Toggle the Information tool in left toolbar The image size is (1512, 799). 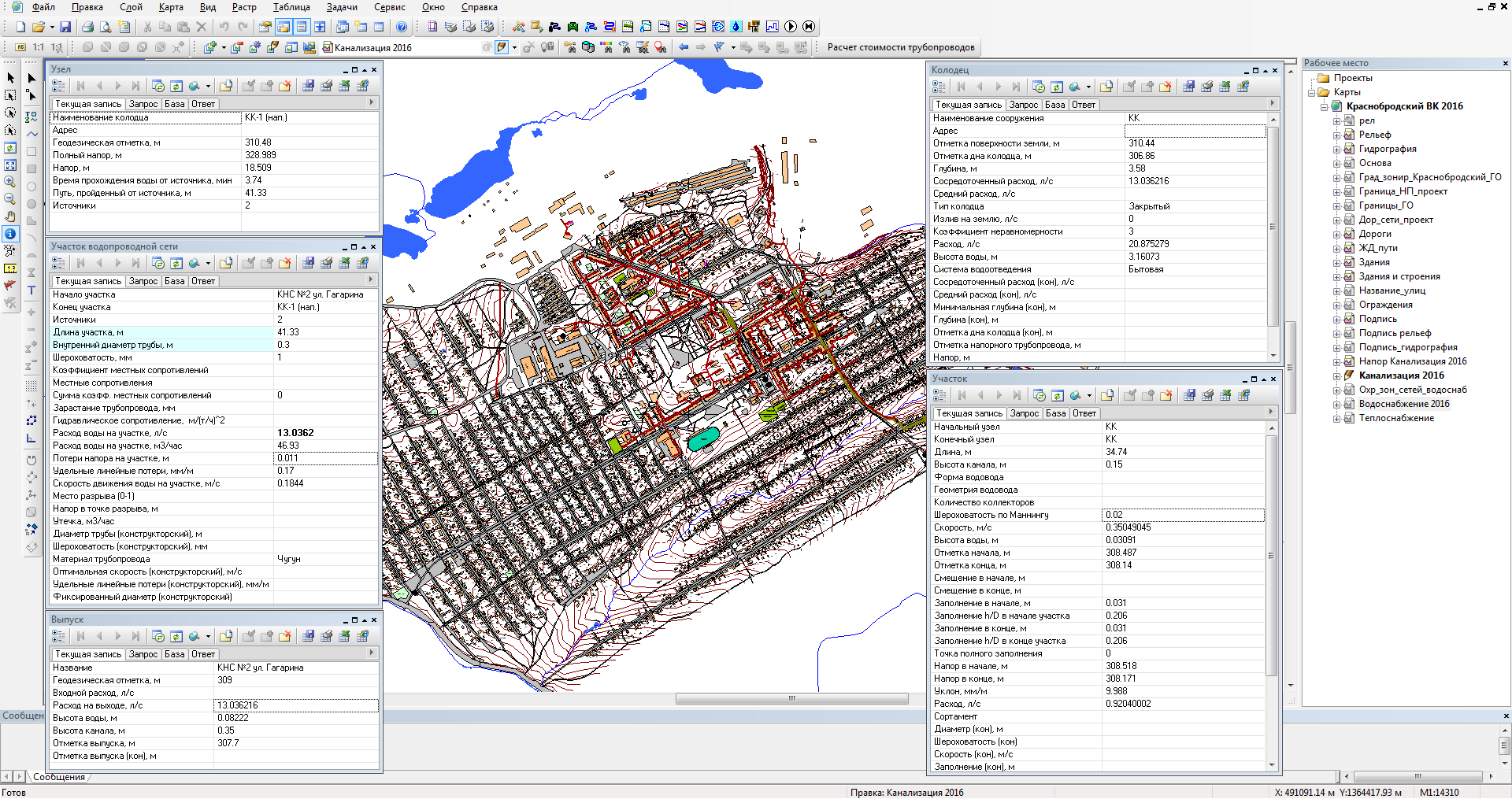pos(10,234)
